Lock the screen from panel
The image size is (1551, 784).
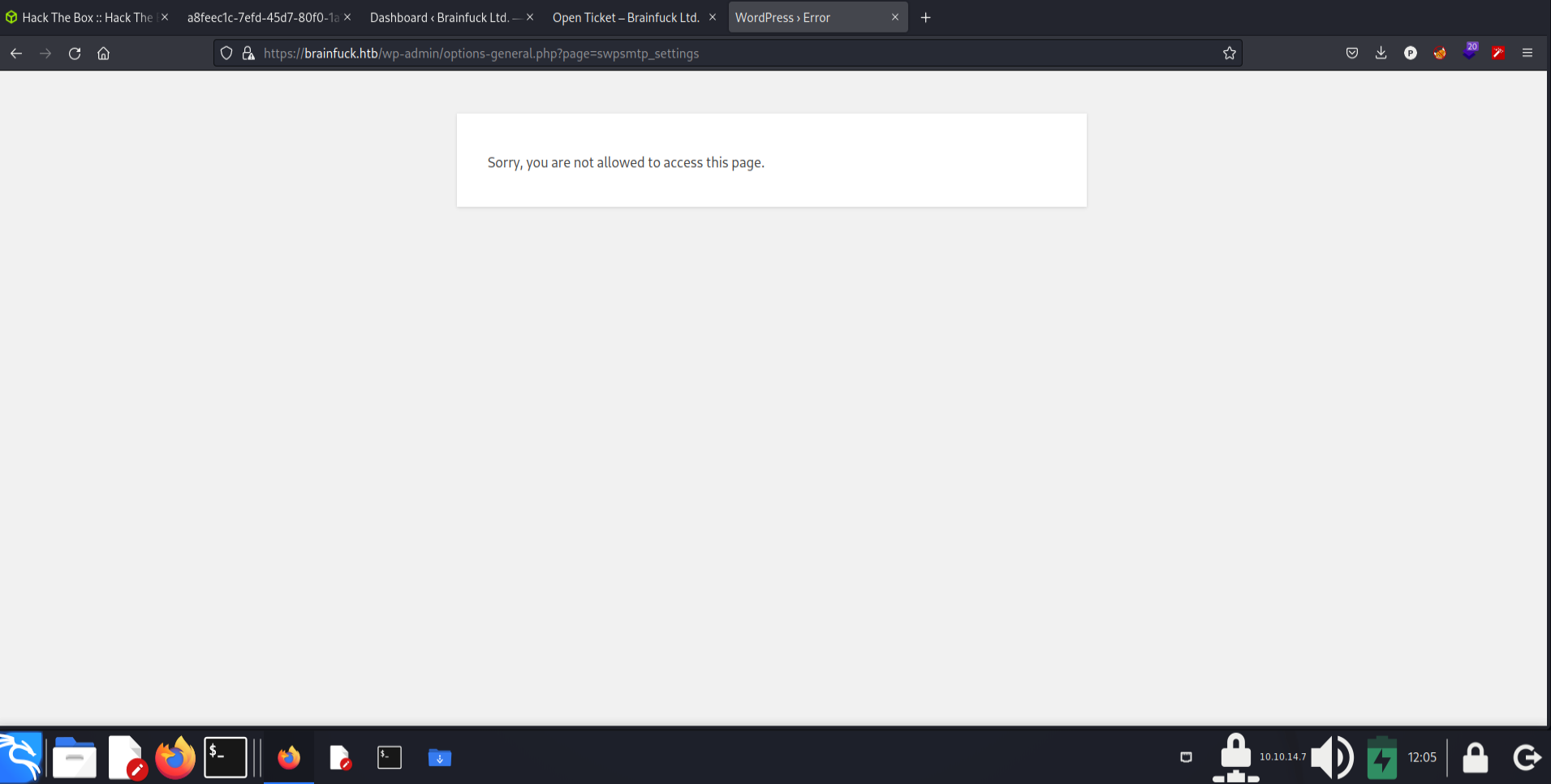click(1475, 757)
